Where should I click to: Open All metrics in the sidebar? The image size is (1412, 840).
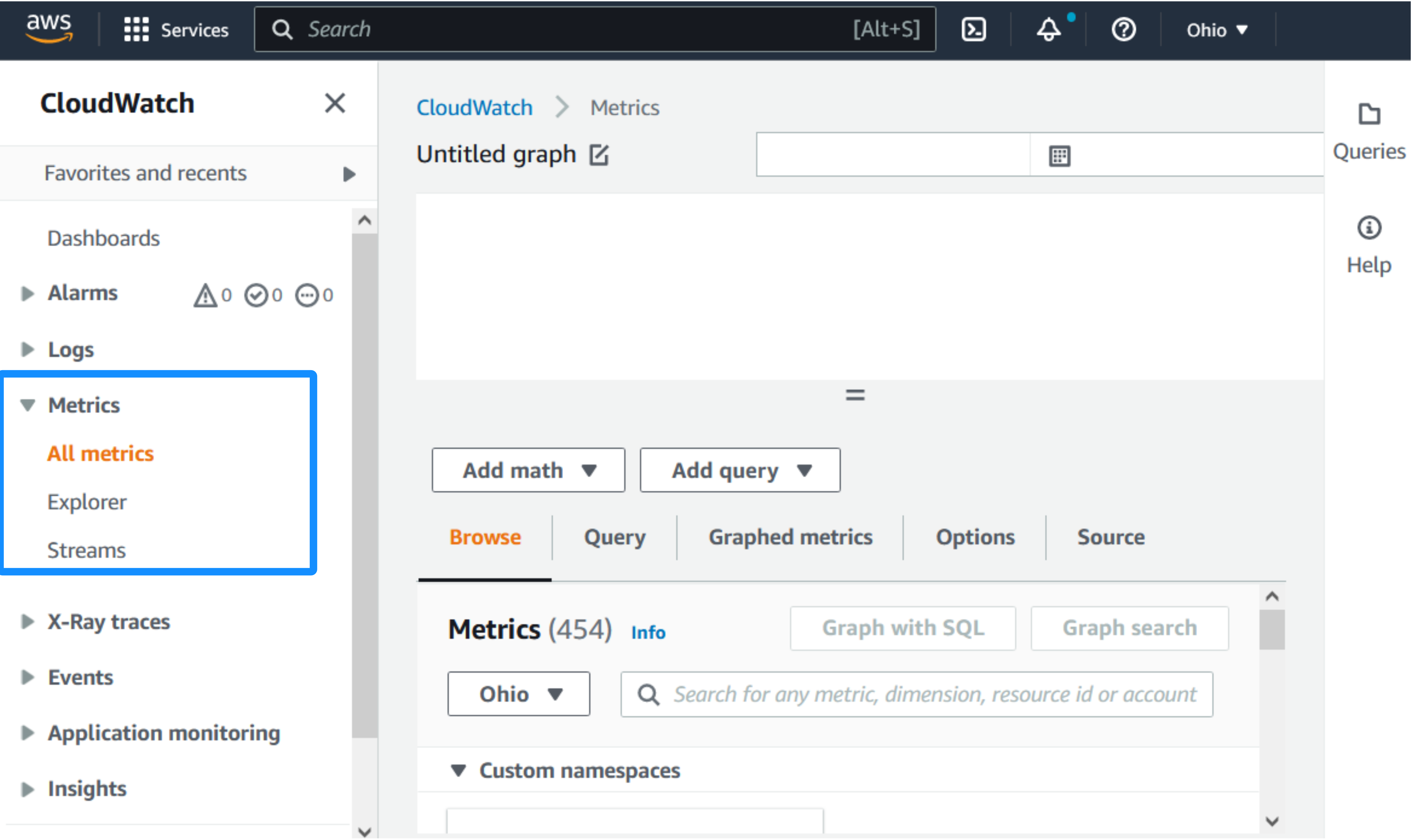[100, 453]
